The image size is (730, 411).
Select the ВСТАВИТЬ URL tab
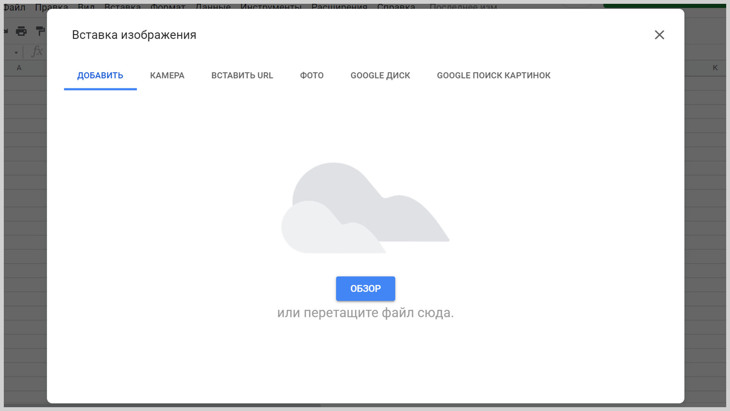tap(242, 76)
